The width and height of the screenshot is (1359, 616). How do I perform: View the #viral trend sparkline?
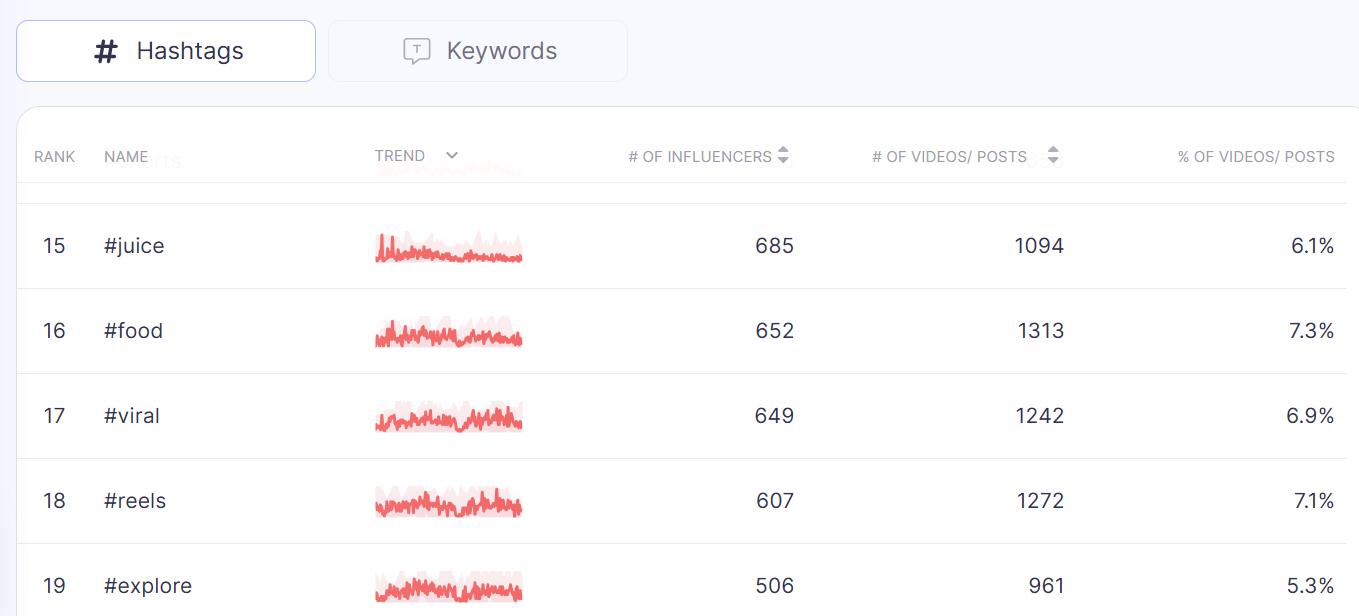(449, 418)
